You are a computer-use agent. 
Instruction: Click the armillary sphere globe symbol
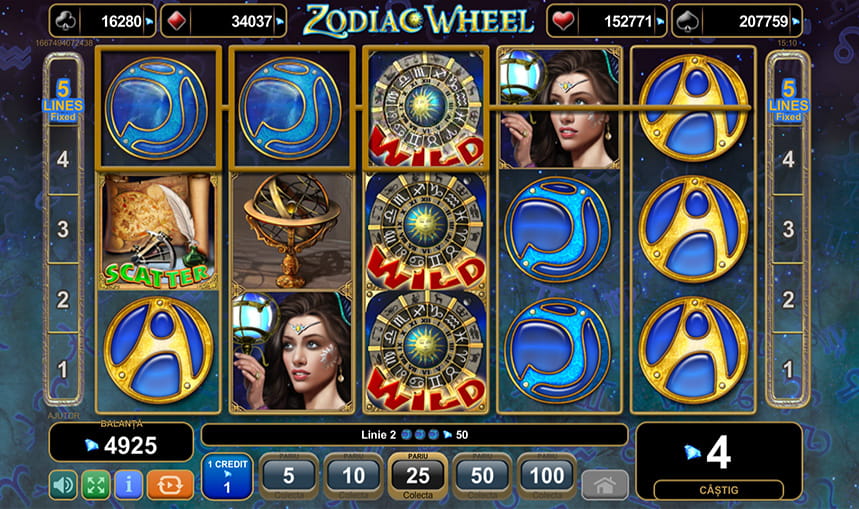coord(291,231)
